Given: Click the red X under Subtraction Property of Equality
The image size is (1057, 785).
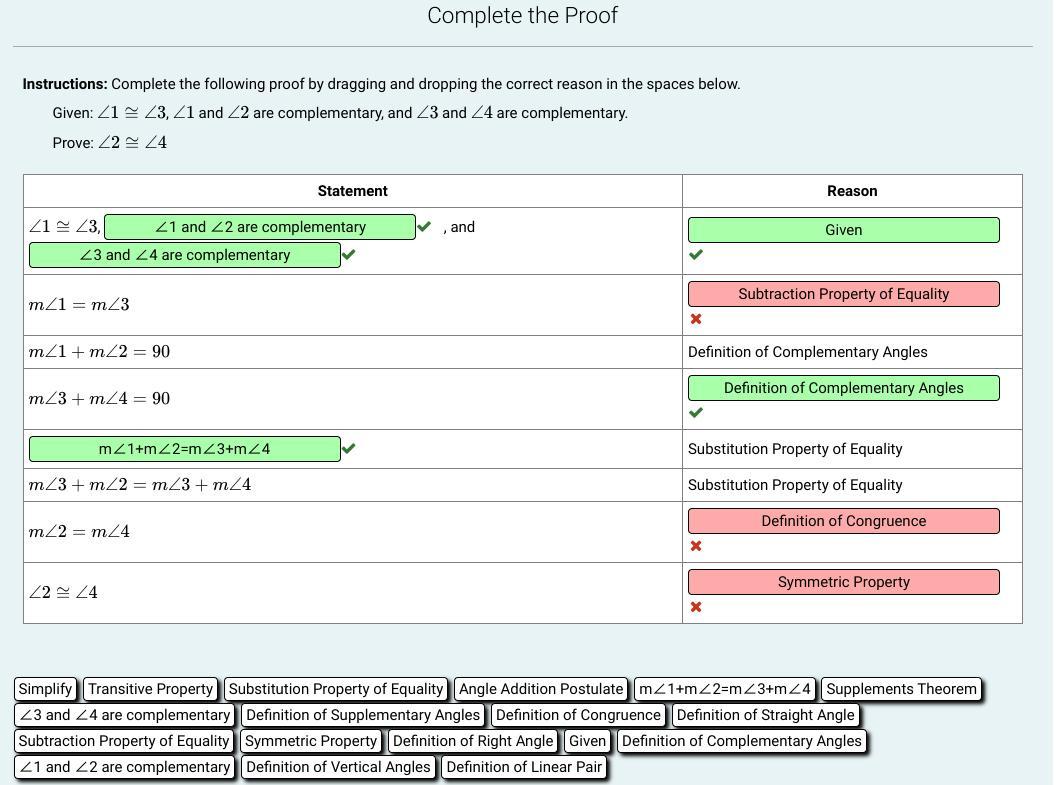Looking at the screenshot, I should [696, 319].
